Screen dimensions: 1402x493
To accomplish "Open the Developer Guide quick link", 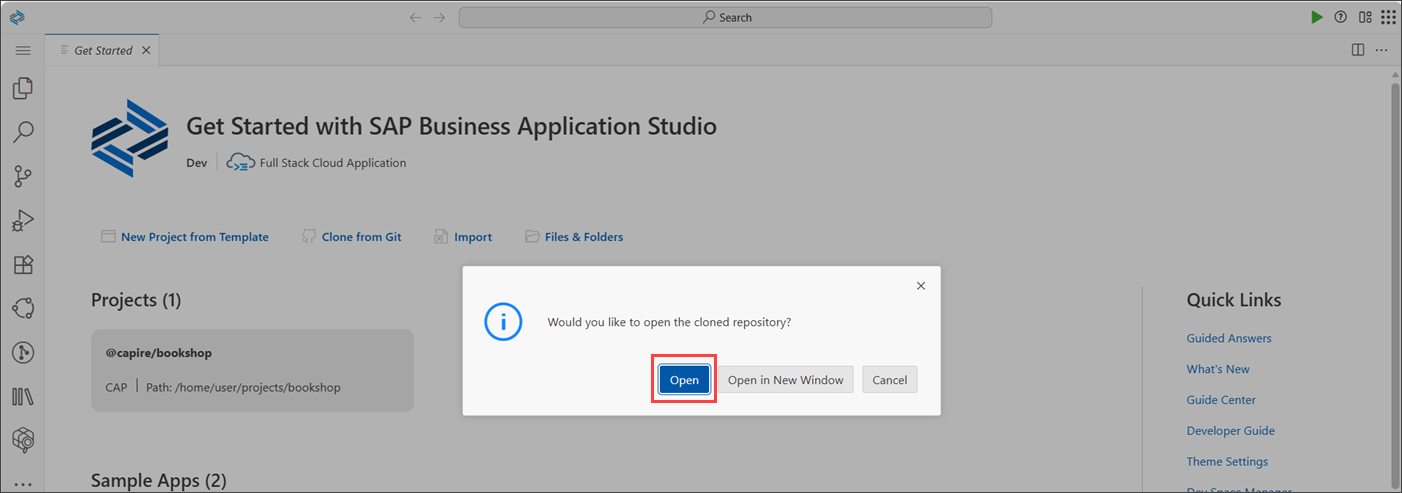I will 1231,431.
